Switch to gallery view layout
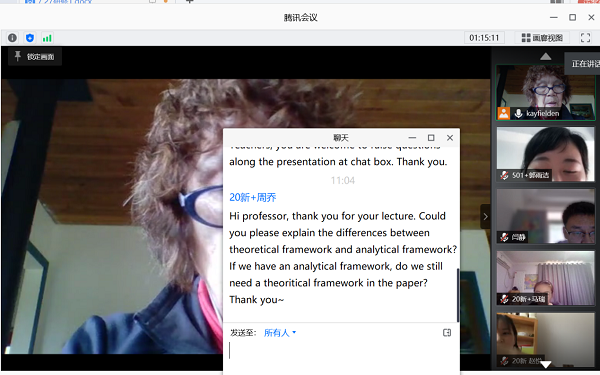Viewport: 600px width, 375px height. coord(542,38)
